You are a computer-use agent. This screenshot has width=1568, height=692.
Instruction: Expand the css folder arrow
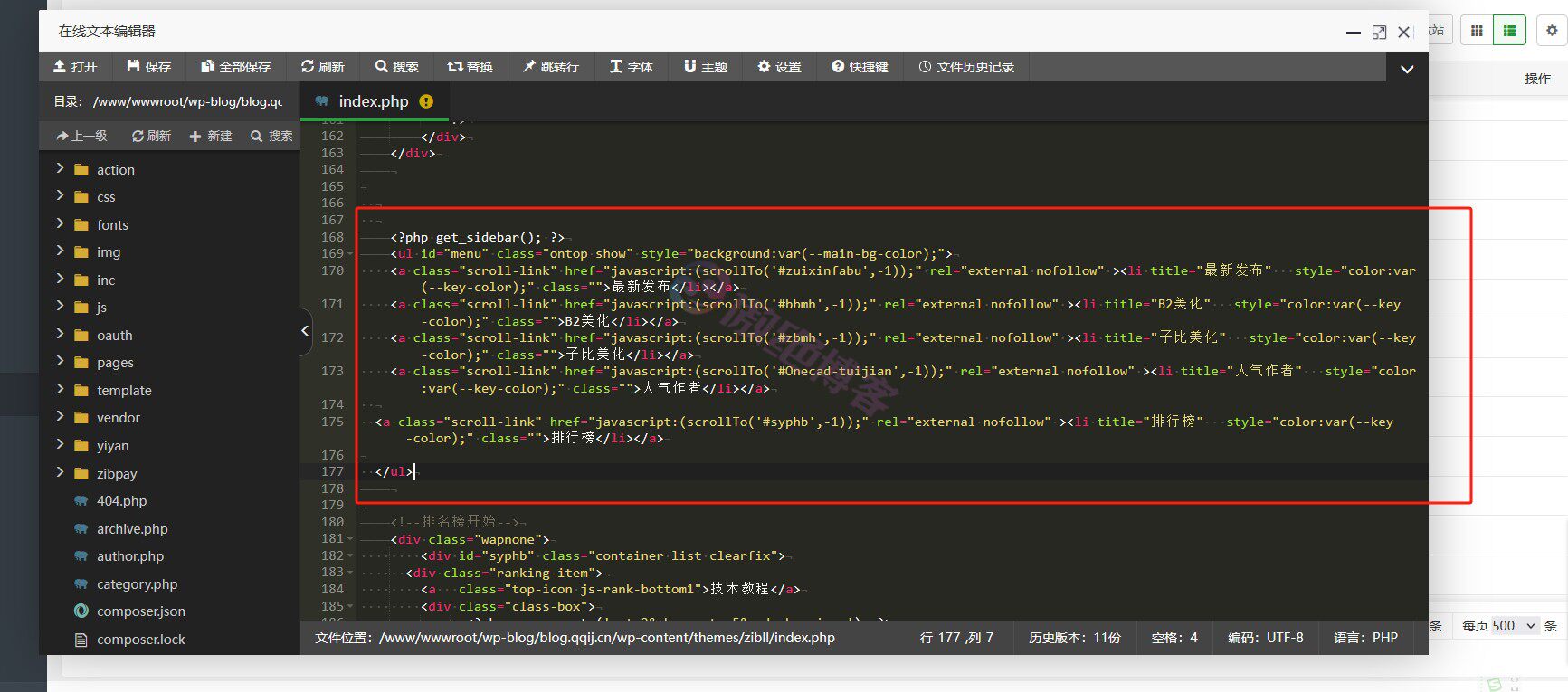pyautogui.click(x=61, y=195)
